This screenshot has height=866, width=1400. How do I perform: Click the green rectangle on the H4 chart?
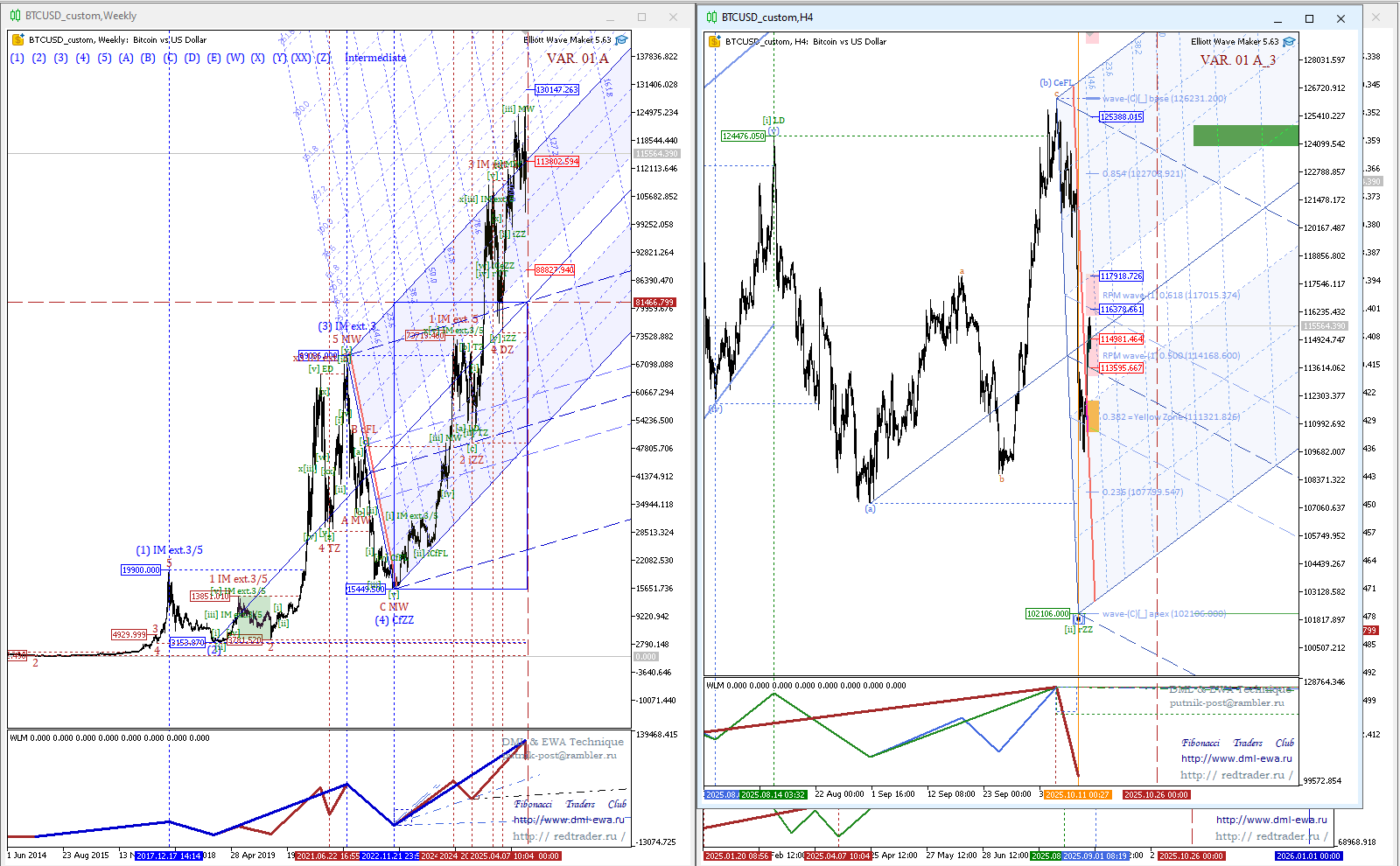pos(1245,136)
